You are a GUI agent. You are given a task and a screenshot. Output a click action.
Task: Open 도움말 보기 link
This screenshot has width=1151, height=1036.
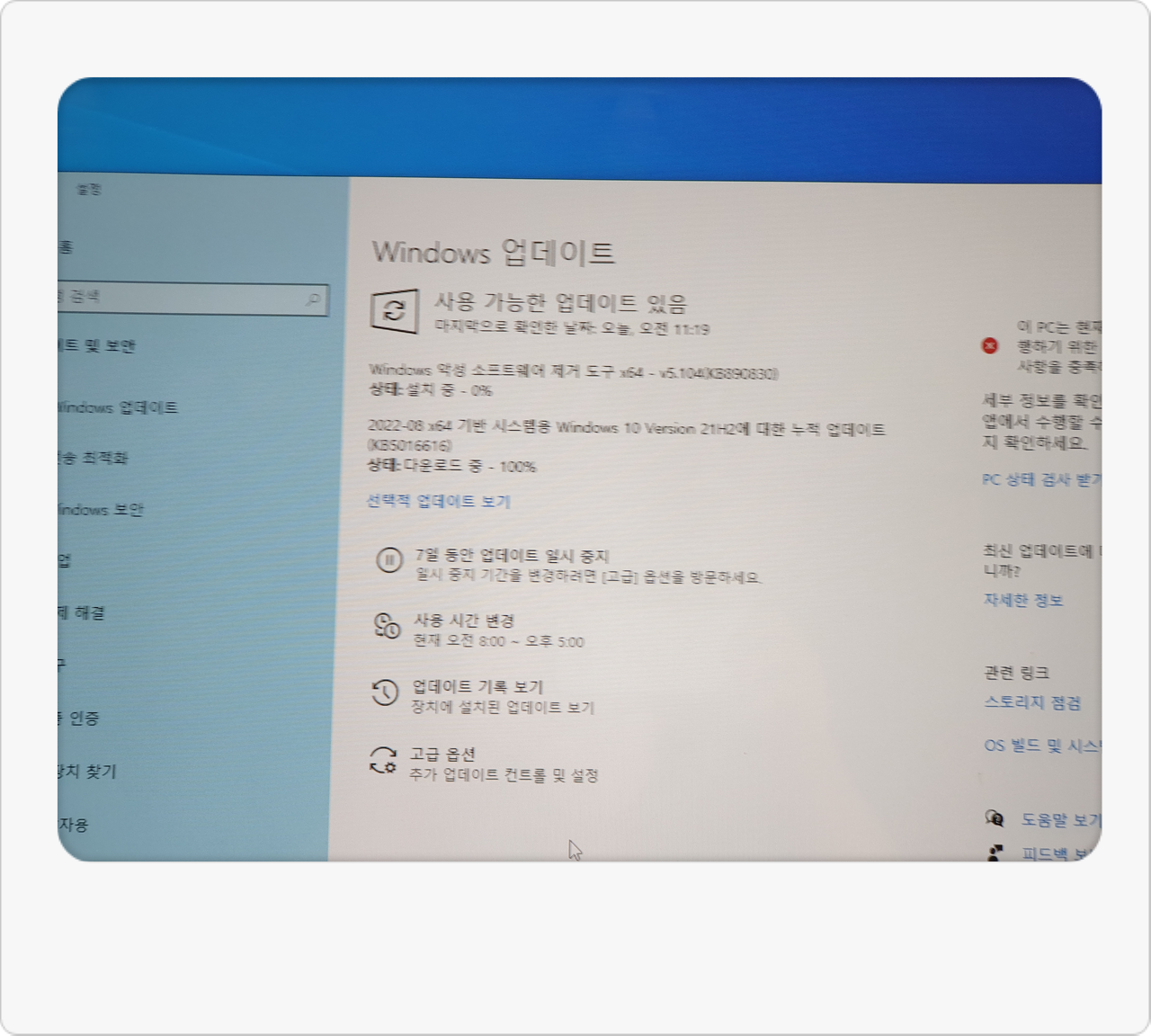pyautogui.click(x=1061, y=820)
